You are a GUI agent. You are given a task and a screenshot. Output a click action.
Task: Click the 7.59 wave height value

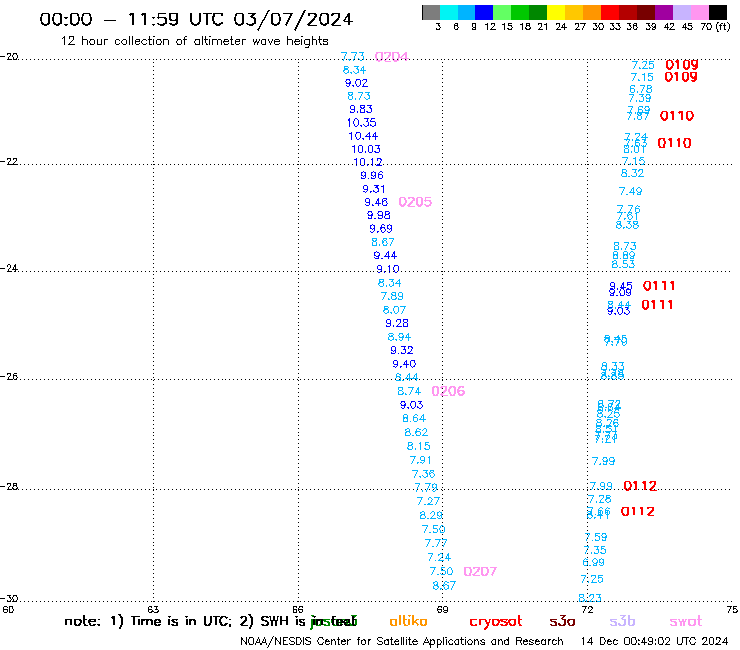click(x=596, y=537)
